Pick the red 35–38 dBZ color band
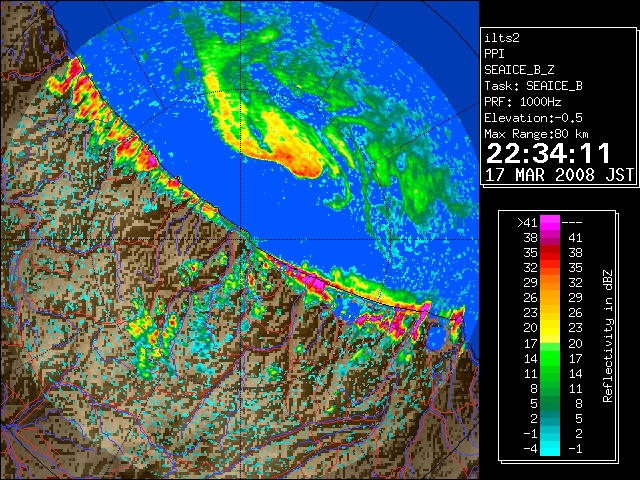Image resolution: width=640 pixels, height=480 pixels. point(550,253)
